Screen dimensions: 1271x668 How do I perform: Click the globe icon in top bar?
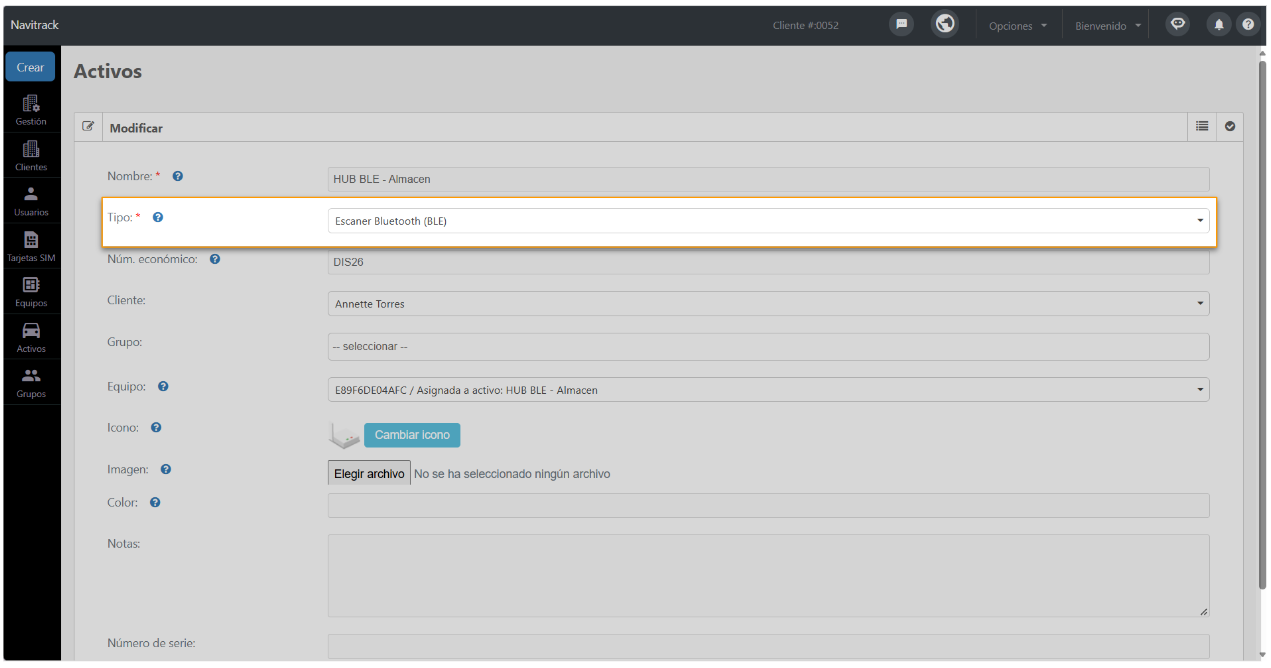tap(945, 24)
